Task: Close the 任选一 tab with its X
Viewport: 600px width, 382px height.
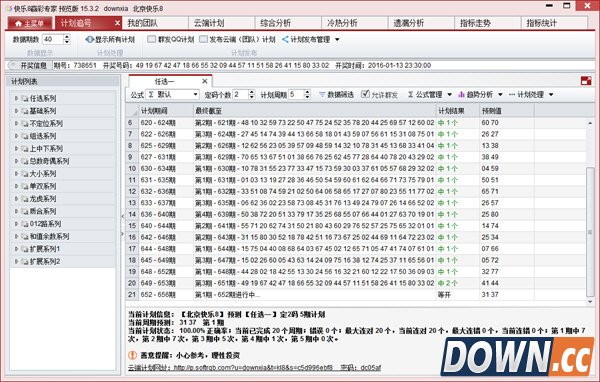Action: [205, 81]
